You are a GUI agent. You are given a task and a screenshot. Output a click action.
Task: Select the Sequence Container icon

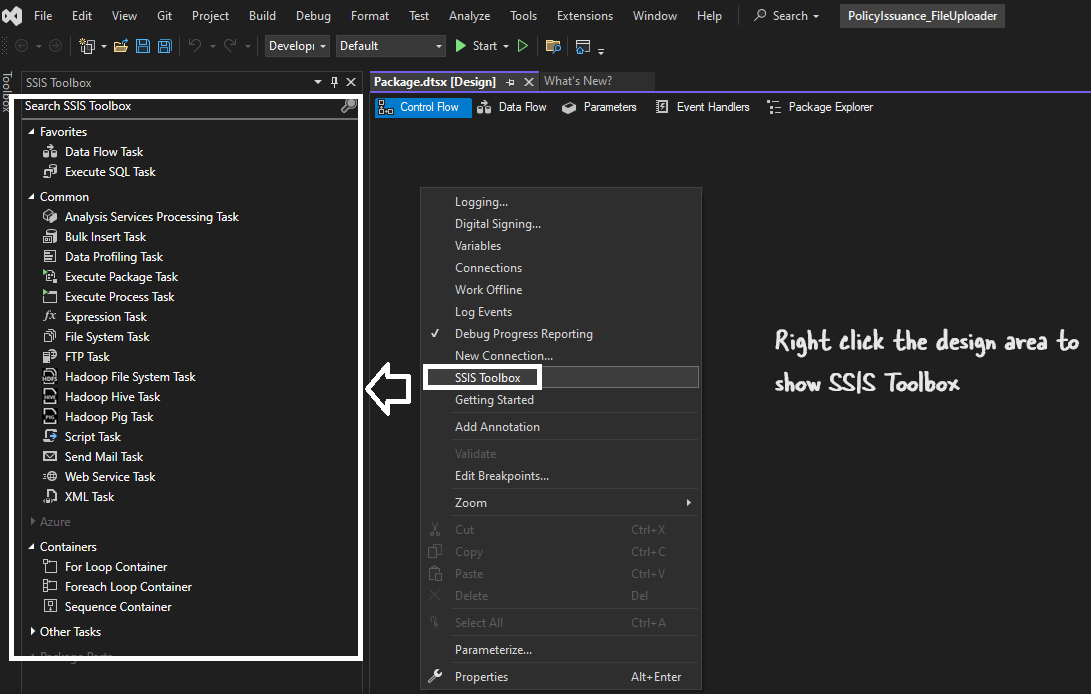click(50, 606)
